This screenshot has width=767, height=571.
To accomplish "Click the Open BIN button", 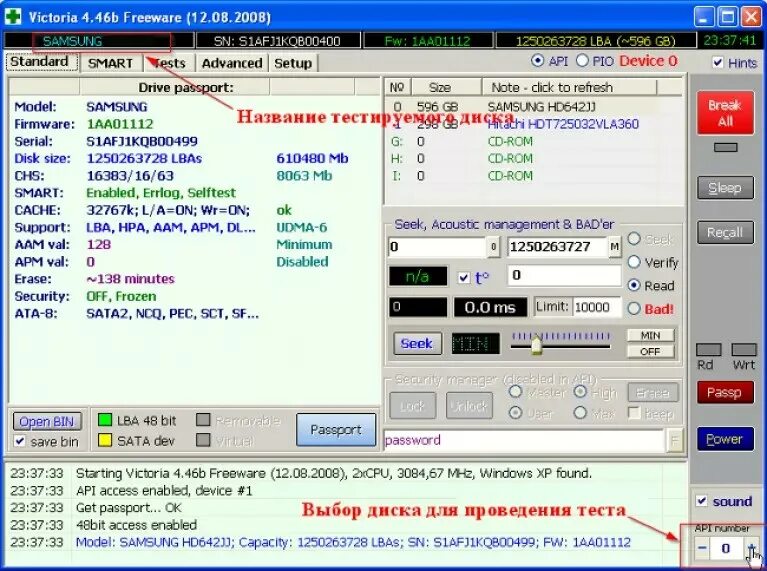I will point(46,421).
